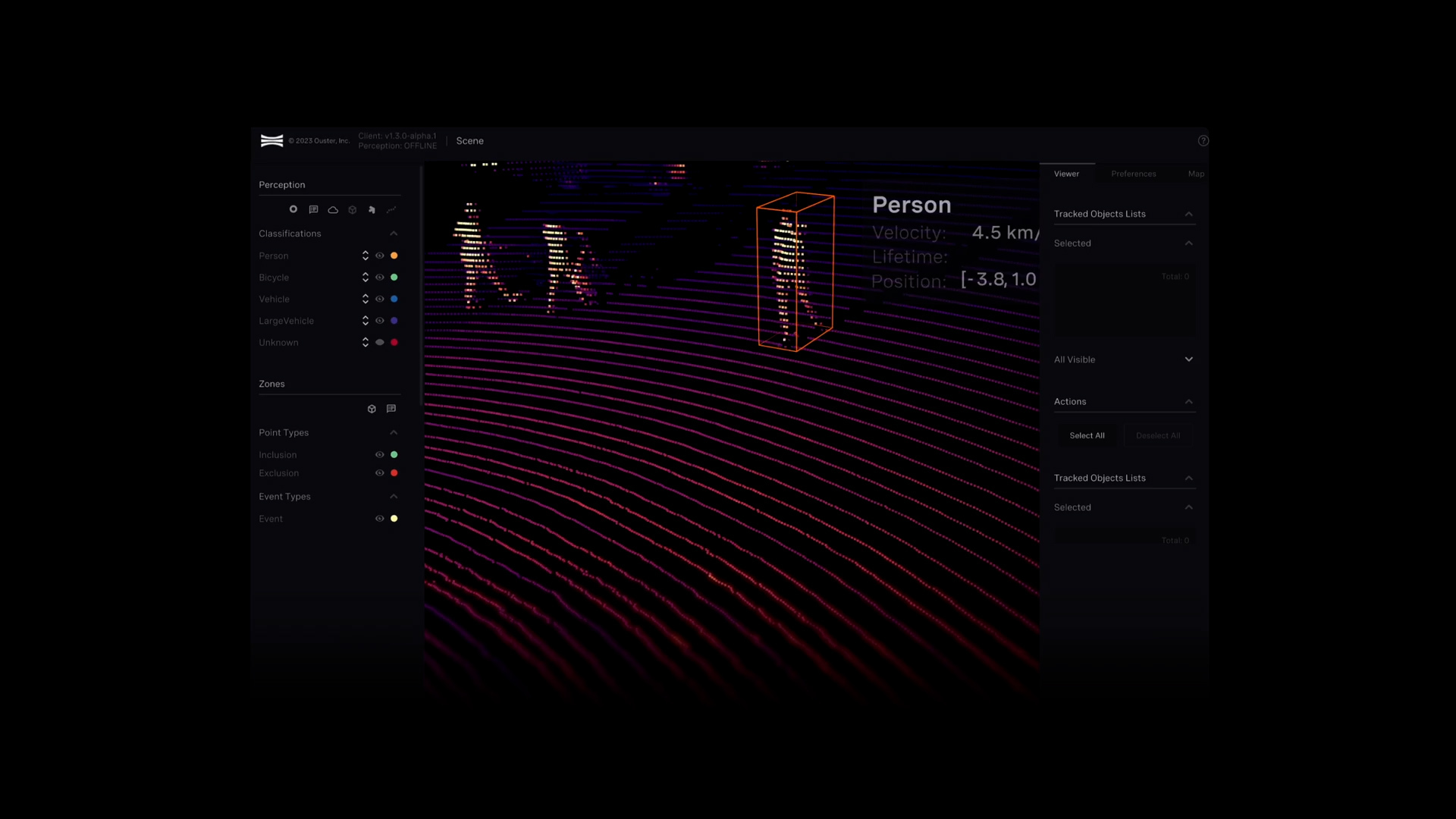Show the Unknown classification via its eye icon

tap(380, 343)
